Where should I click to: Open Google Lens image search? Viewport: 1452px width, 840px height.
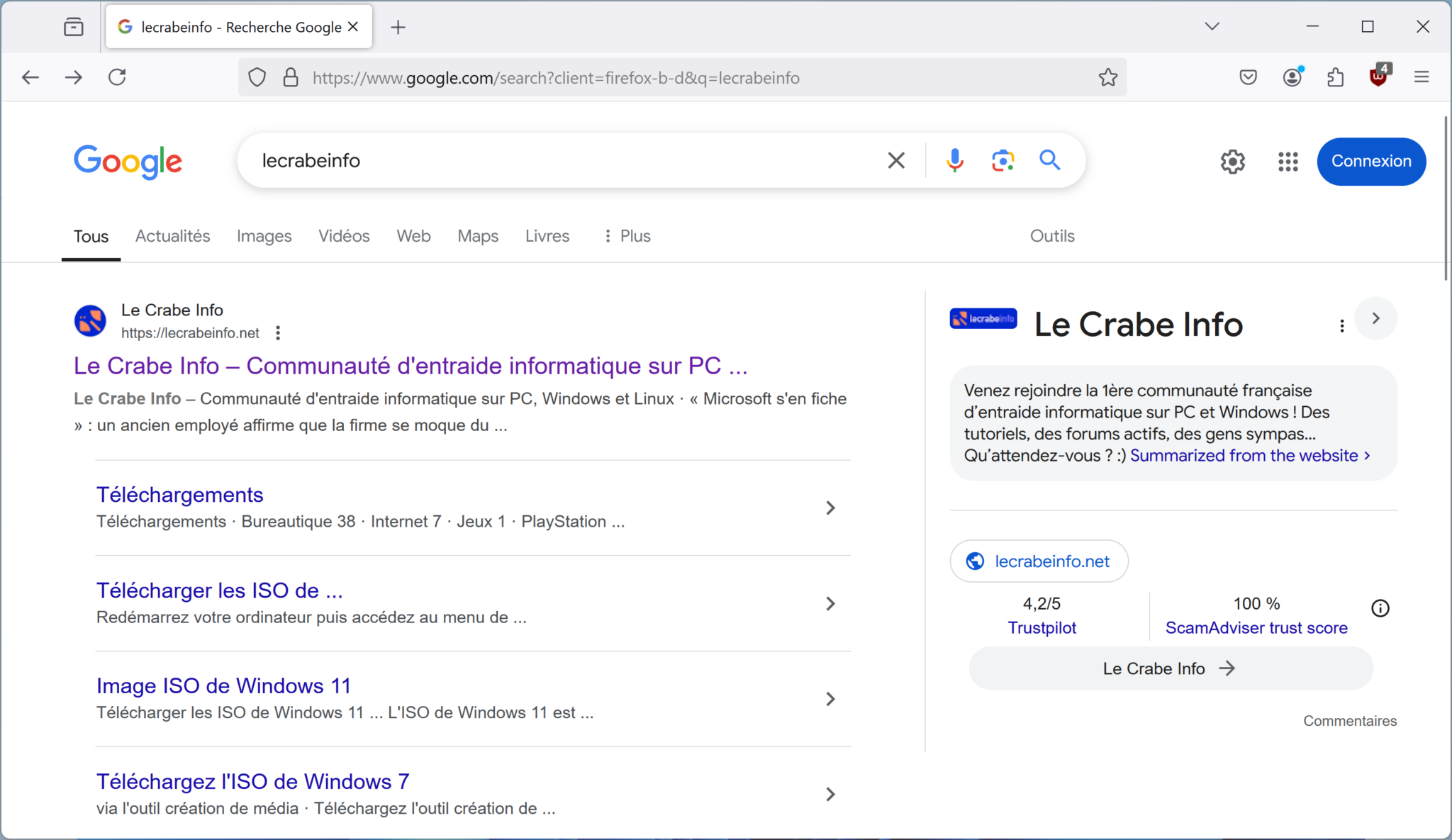[1003, 160]
